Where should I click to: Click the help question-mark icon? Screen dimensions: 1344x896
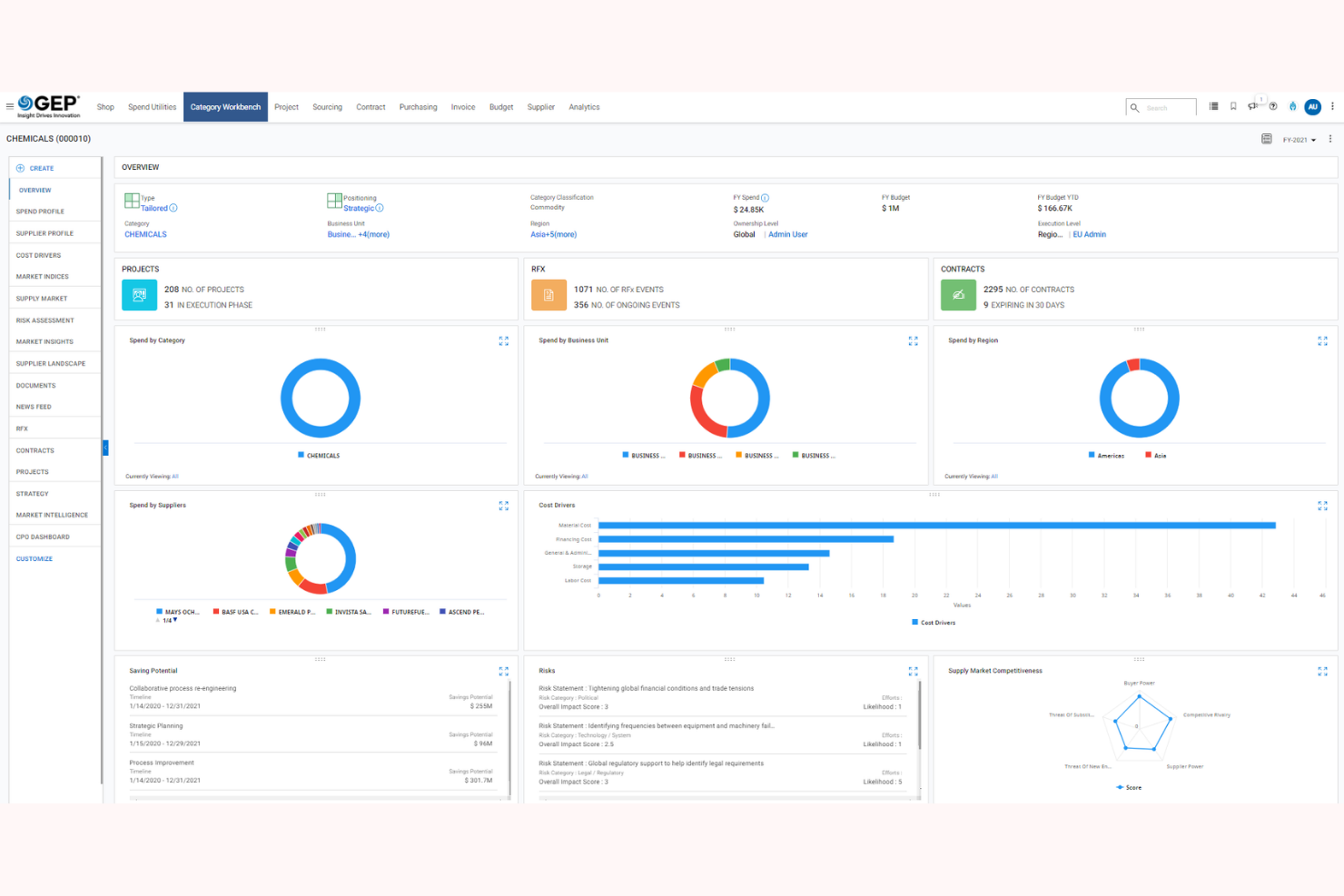[1274, 106]
